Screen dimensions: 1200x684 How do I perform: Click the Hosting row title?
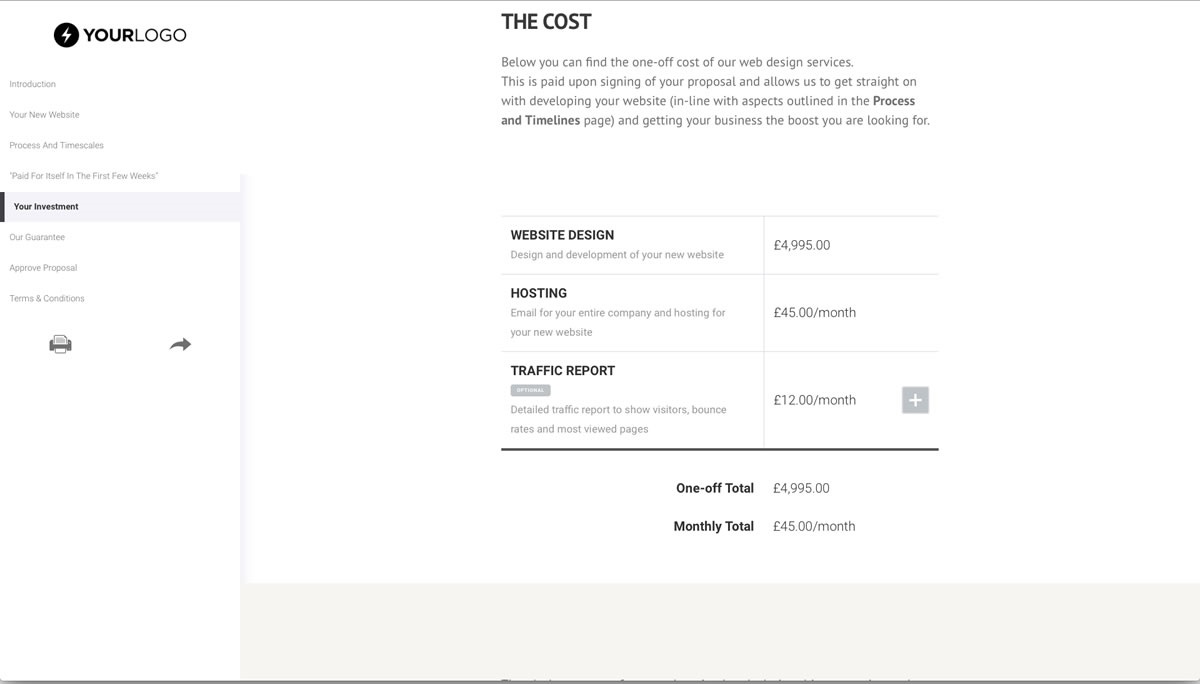(x=539, y=293)
